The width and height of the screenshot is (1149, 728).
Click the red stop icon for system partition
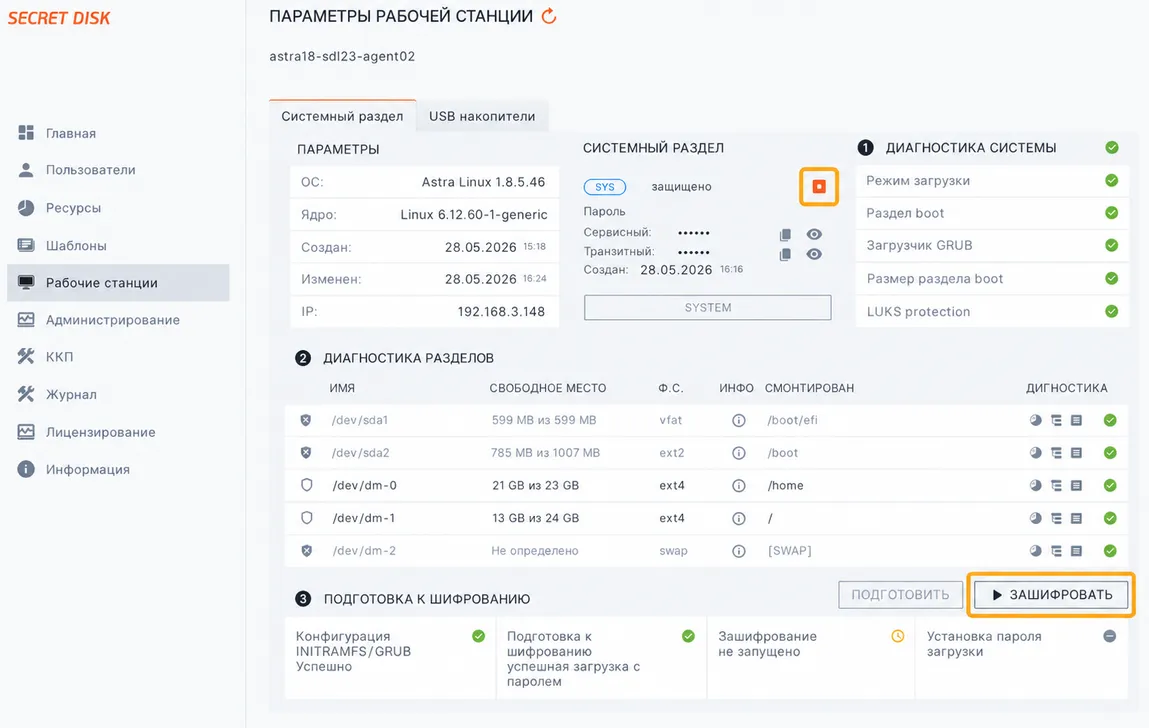click(819, 186)
